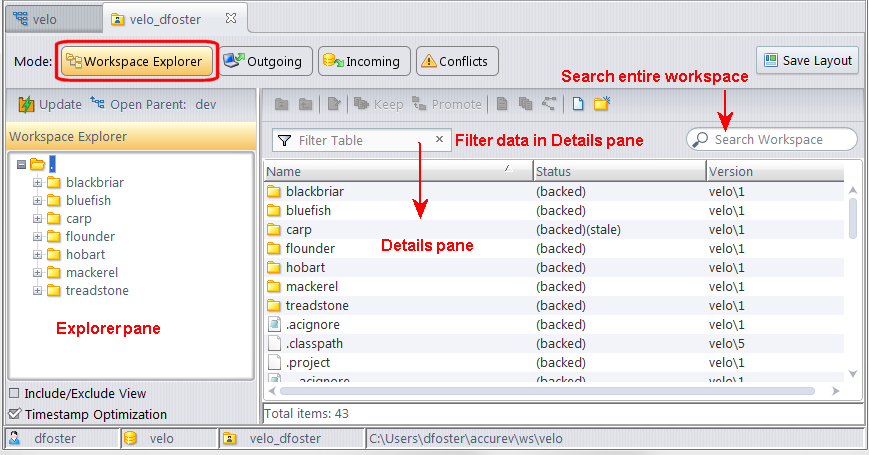Screen dimensions: 869x455
Task: Collapse the root folder node
Action: coord(21,164)
